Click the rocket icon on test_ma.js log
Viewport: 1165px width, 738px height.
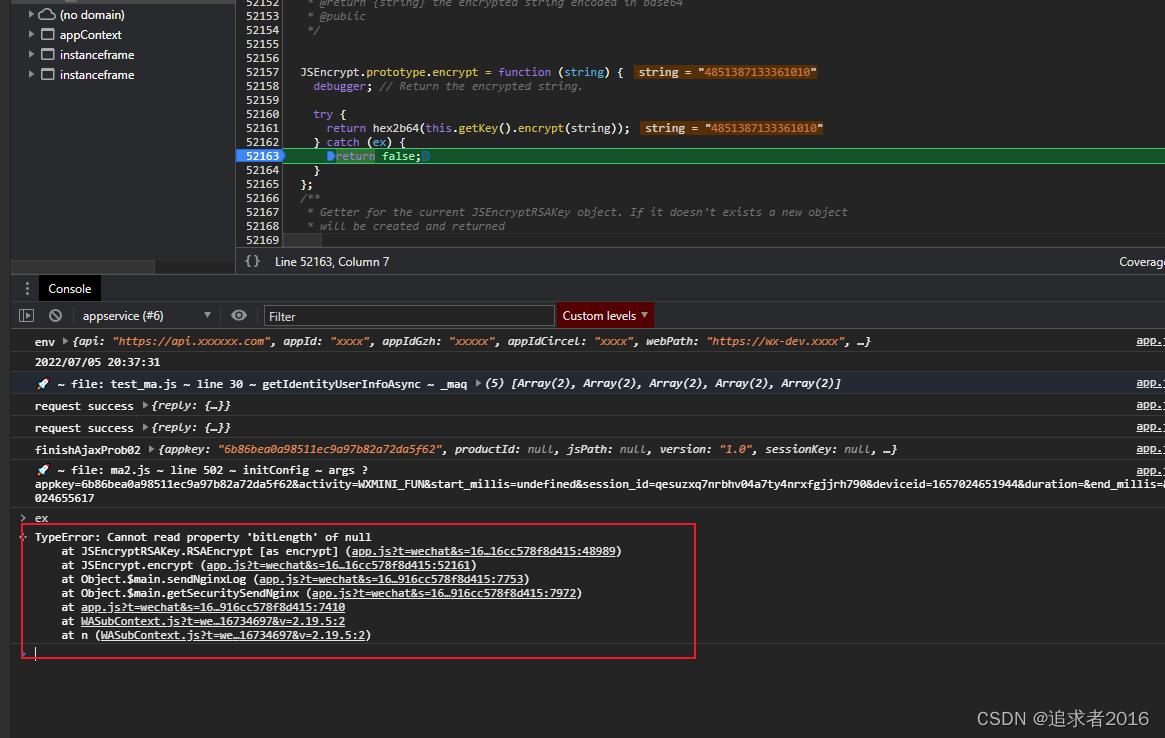click(42, 383)
